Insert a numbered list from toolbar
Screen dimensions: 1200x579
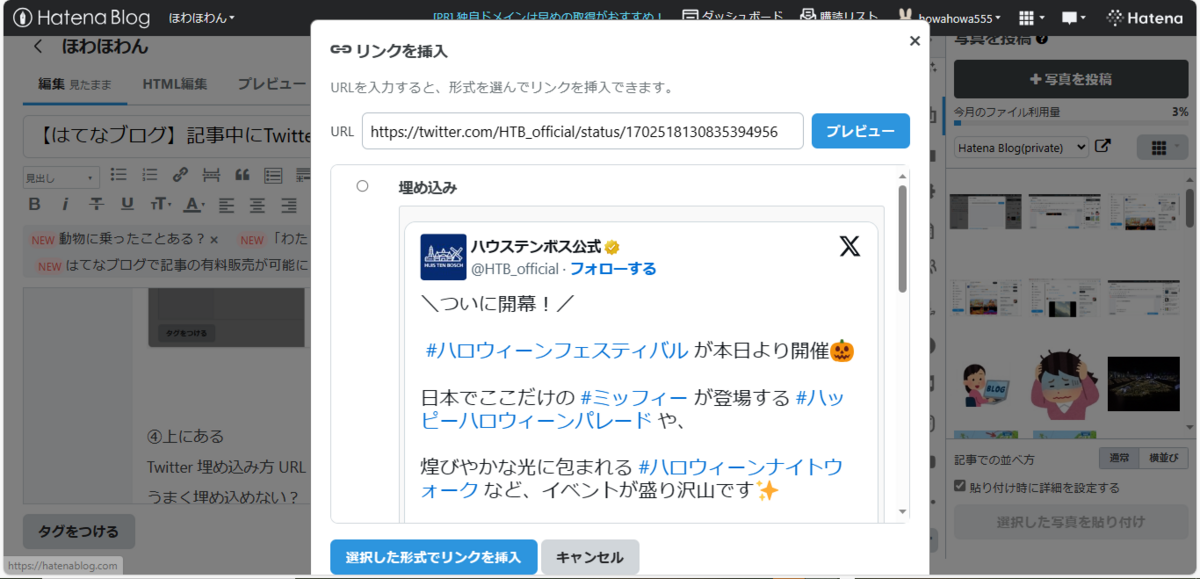[x=149, y=175]
